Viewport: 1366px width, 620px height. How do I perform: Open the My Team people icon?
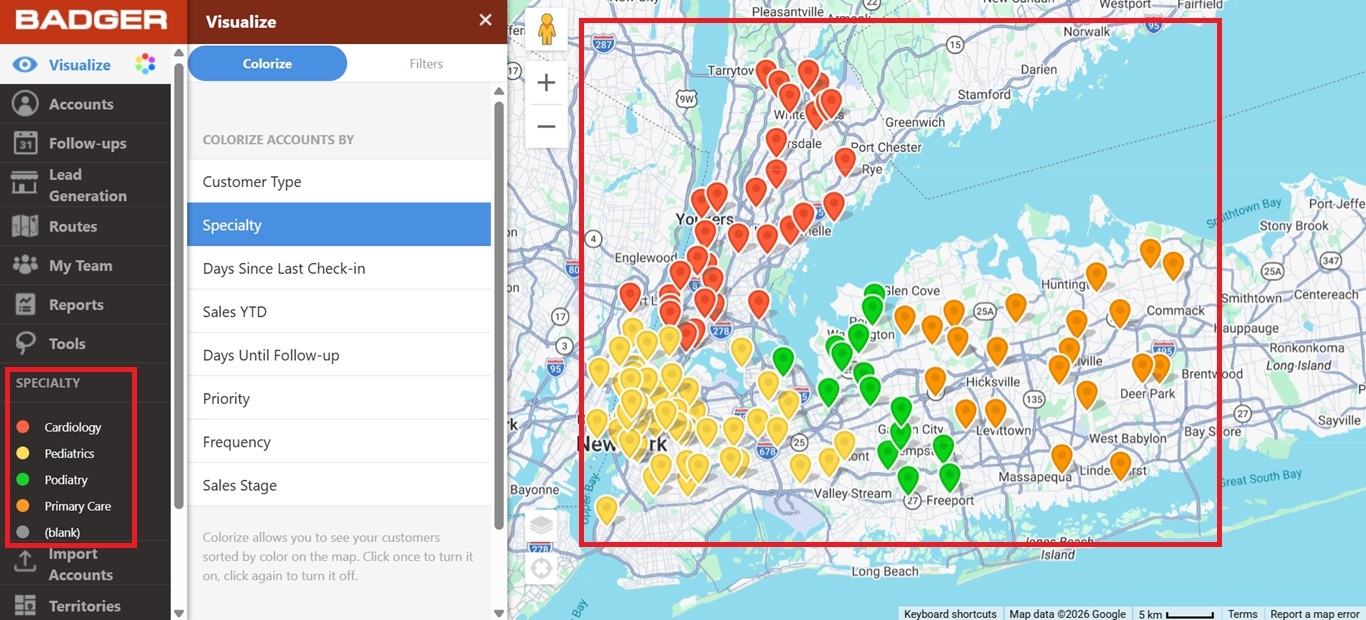pos(25,265)
